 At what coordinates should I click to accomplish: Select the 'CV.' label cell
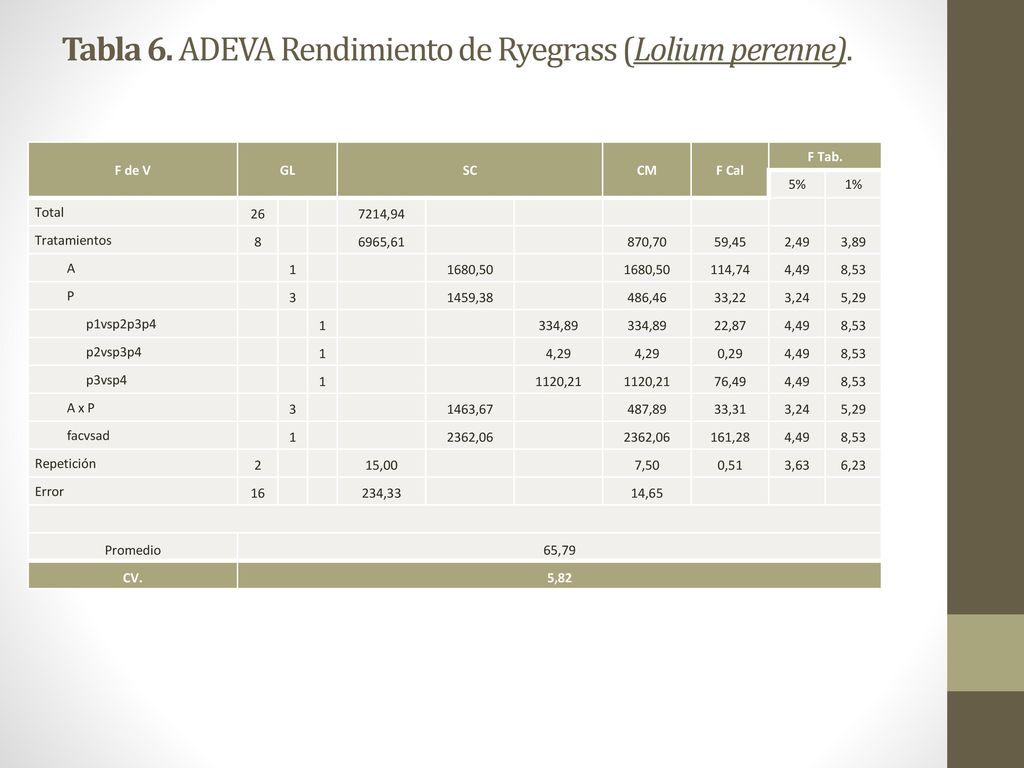coord(133,577)
